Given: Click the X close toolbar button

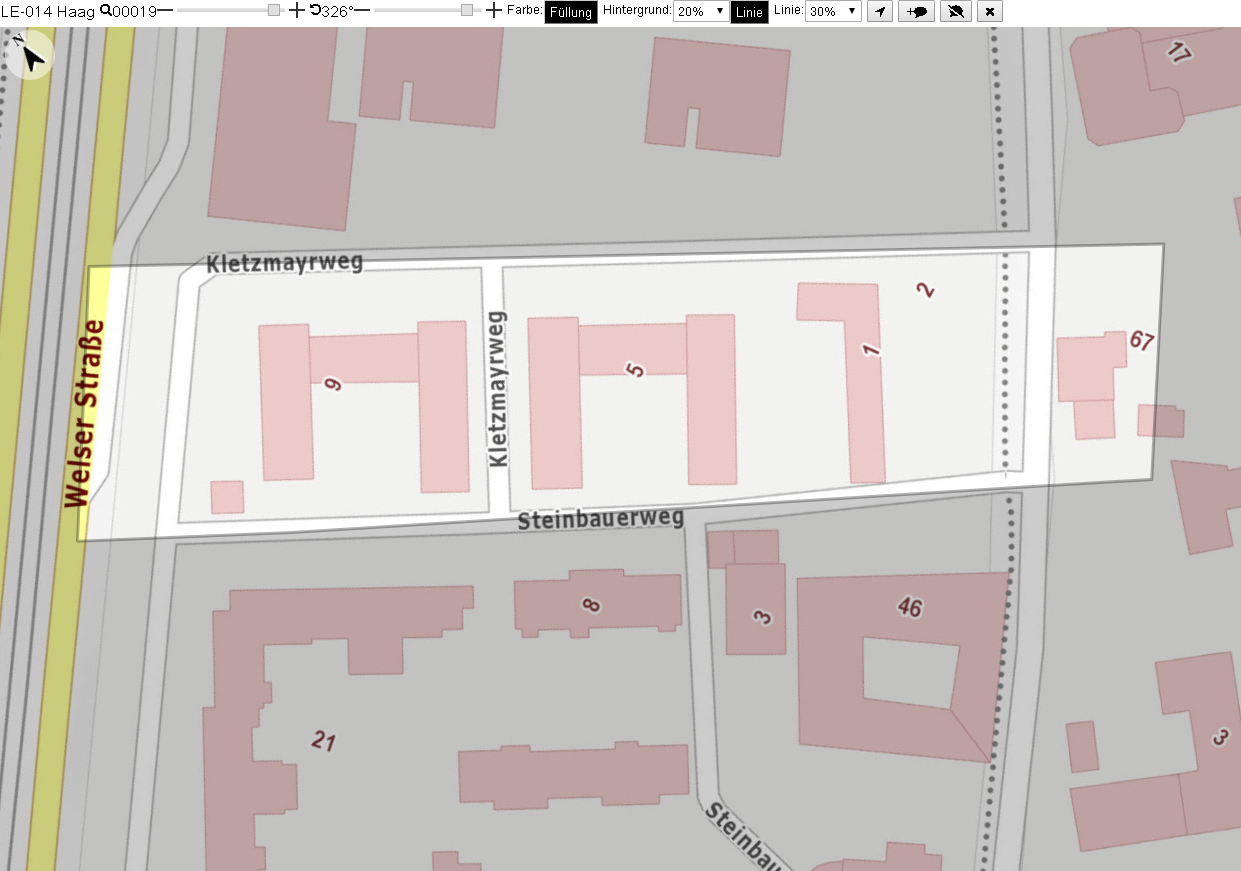Looking at the screenshot, I should point(989,11).
